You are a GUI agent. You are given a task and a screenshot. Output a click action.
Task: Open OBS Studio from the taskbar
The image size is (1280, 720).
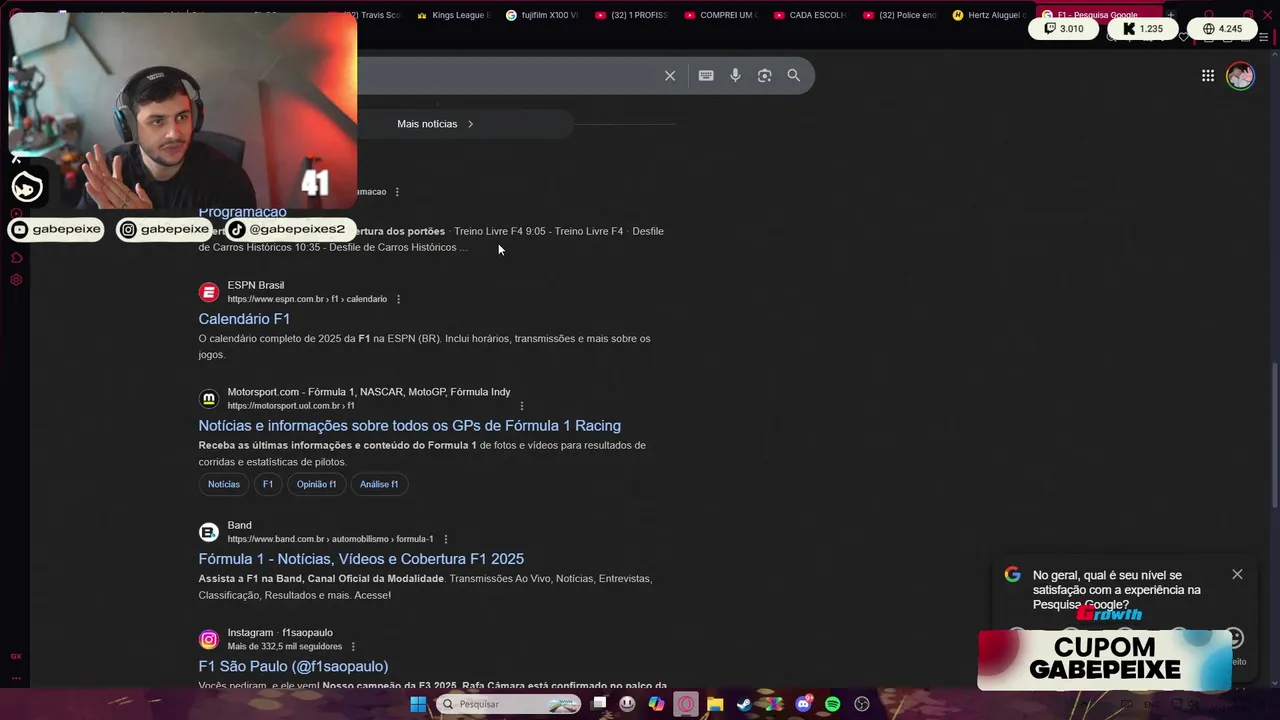click(x=862, y=704)
